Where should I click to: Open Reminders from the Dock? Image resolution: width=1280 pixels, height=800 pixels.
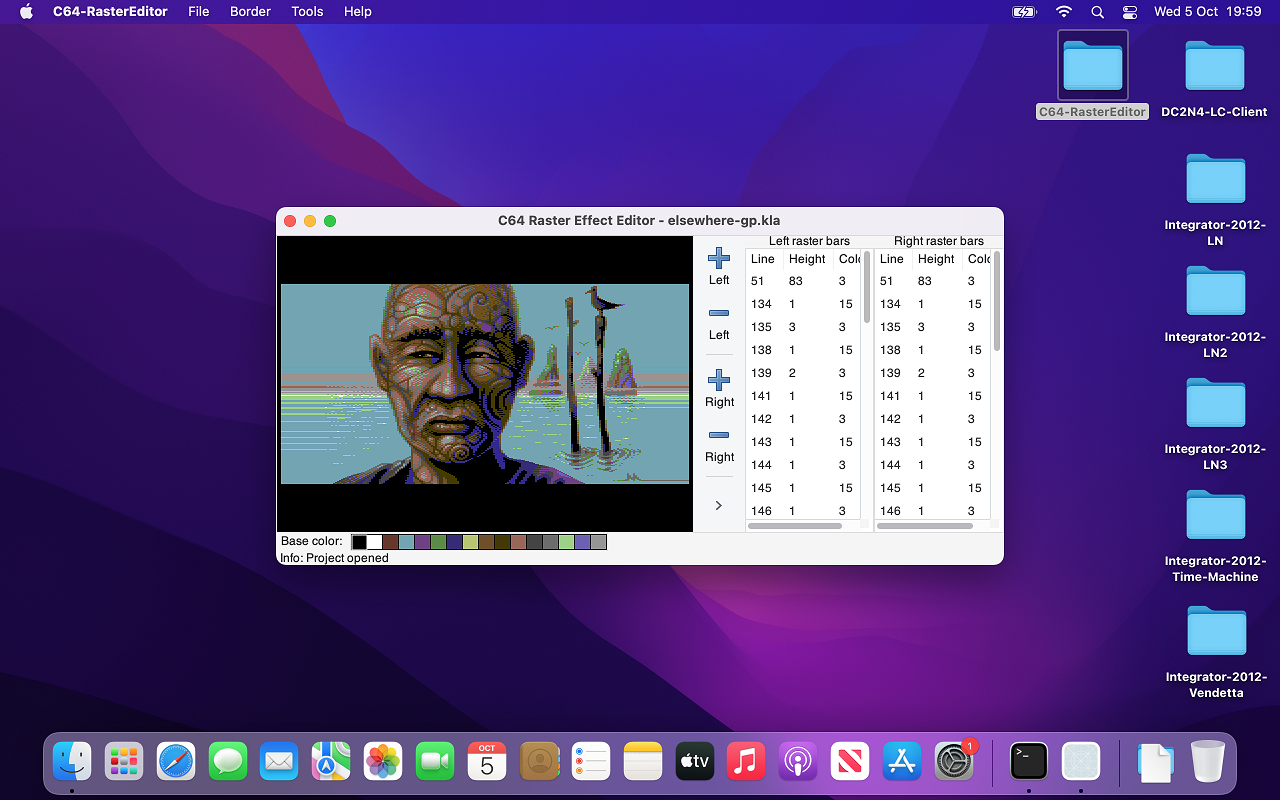point(591,762)
